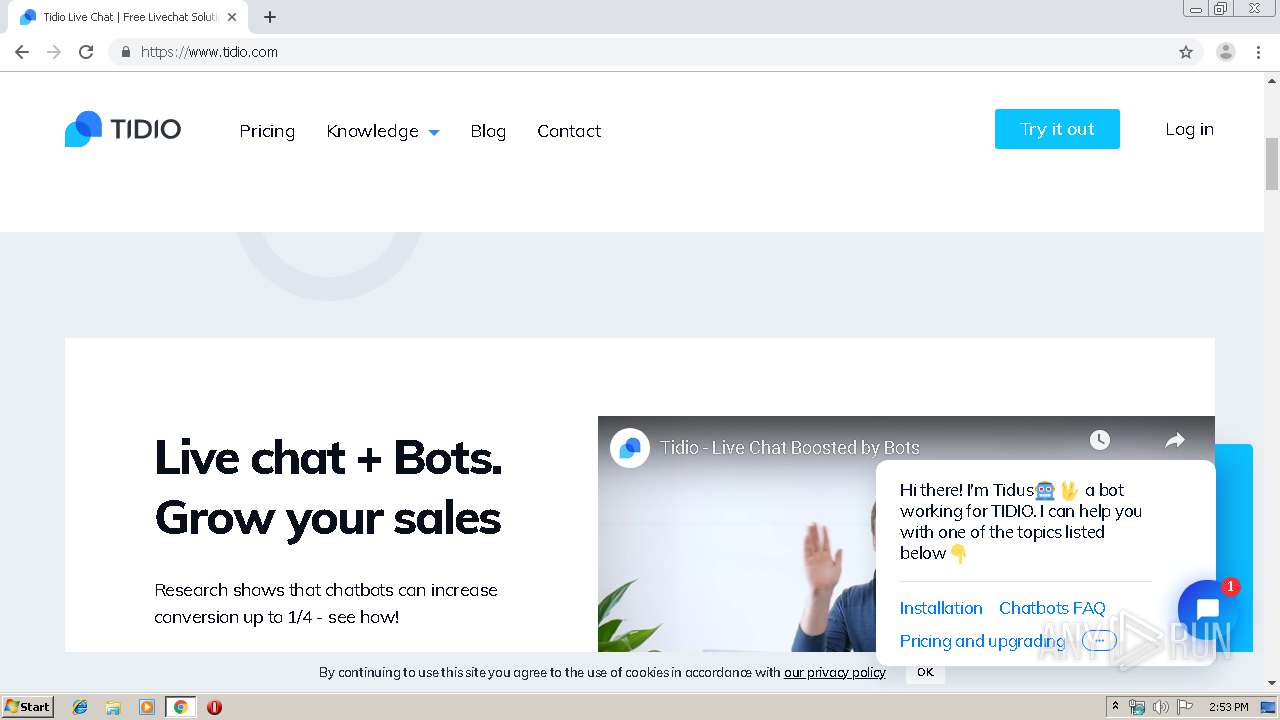Launch Internet Explorer from the taskbar
This screenshot has width=1280, height=720.
pos(80,707)
